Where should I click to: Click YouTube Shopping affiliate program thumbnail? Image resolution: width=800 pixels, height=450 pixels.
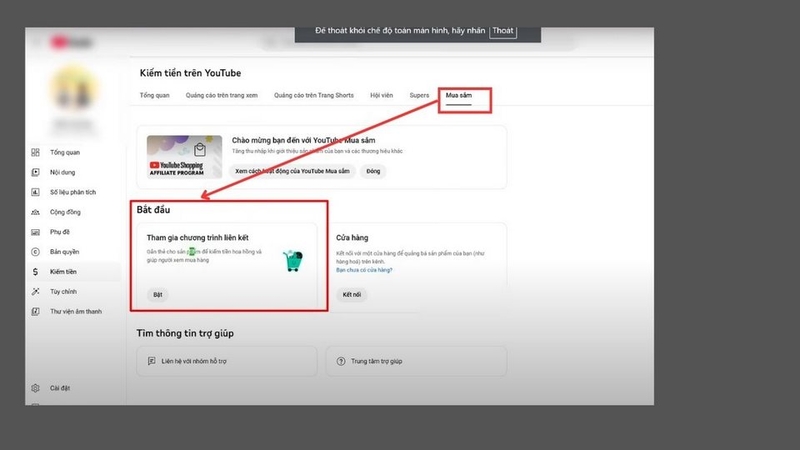(x=184, y=157)
